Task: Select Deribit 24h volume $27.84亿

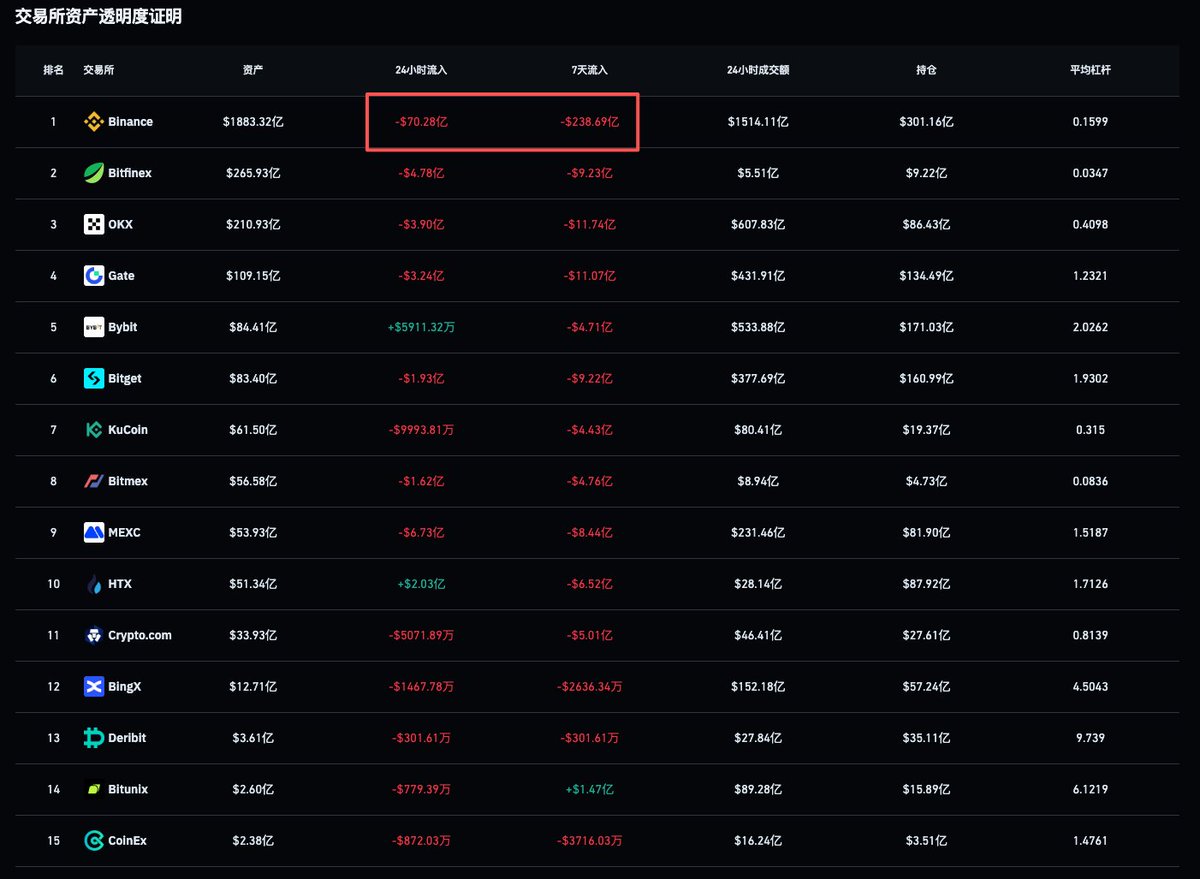Action: (x=758, y=738)
